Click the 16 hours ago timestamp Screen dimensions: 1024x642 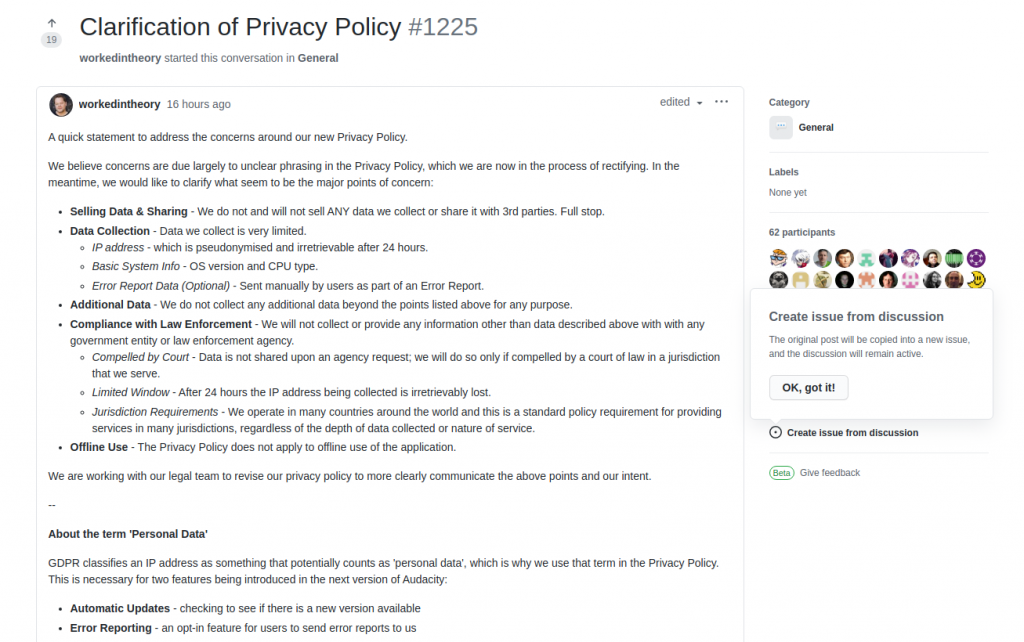(198, 104)
